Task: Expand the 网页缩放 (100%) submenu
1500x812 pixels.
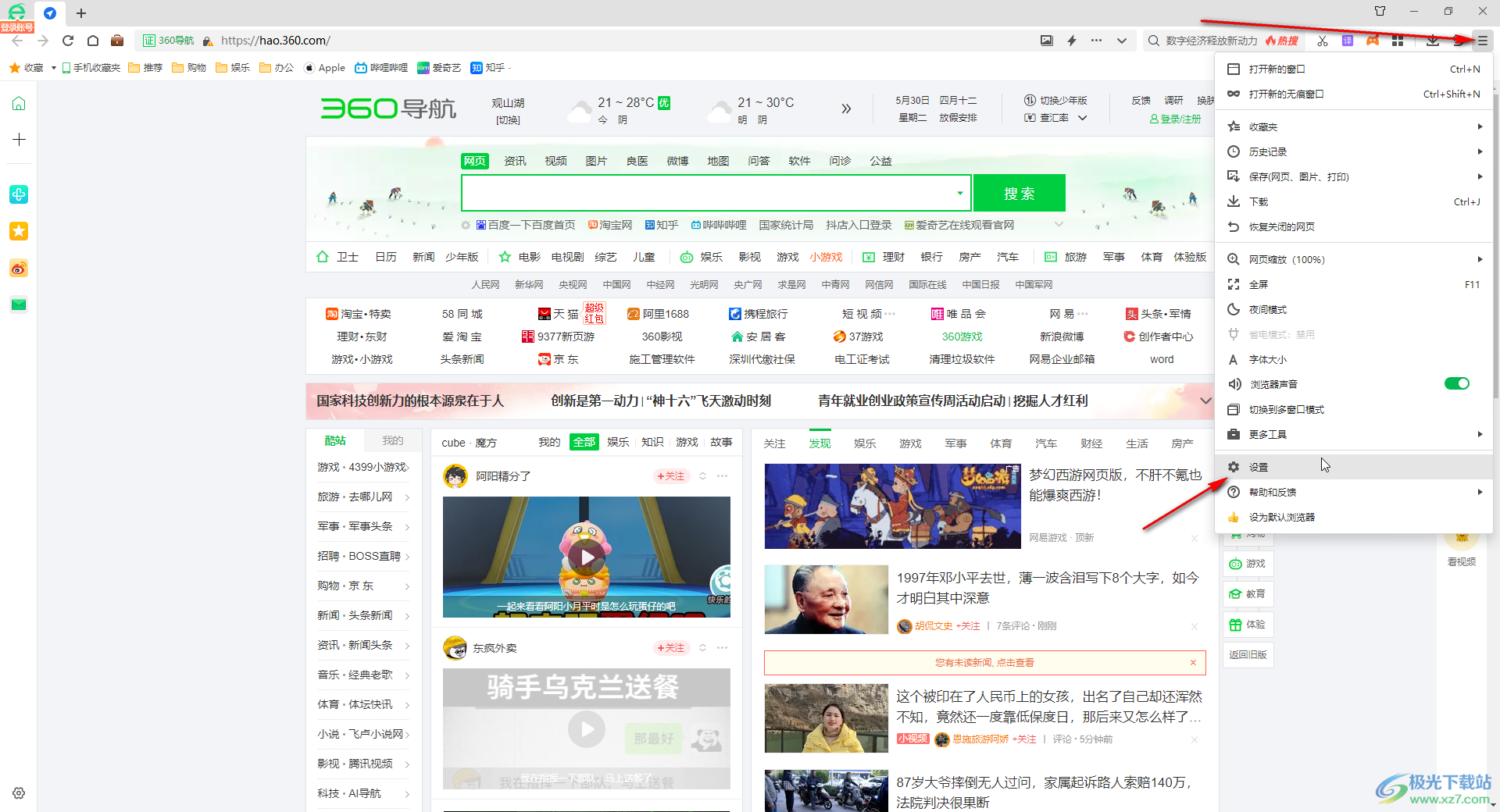Action: [1355, 259]
